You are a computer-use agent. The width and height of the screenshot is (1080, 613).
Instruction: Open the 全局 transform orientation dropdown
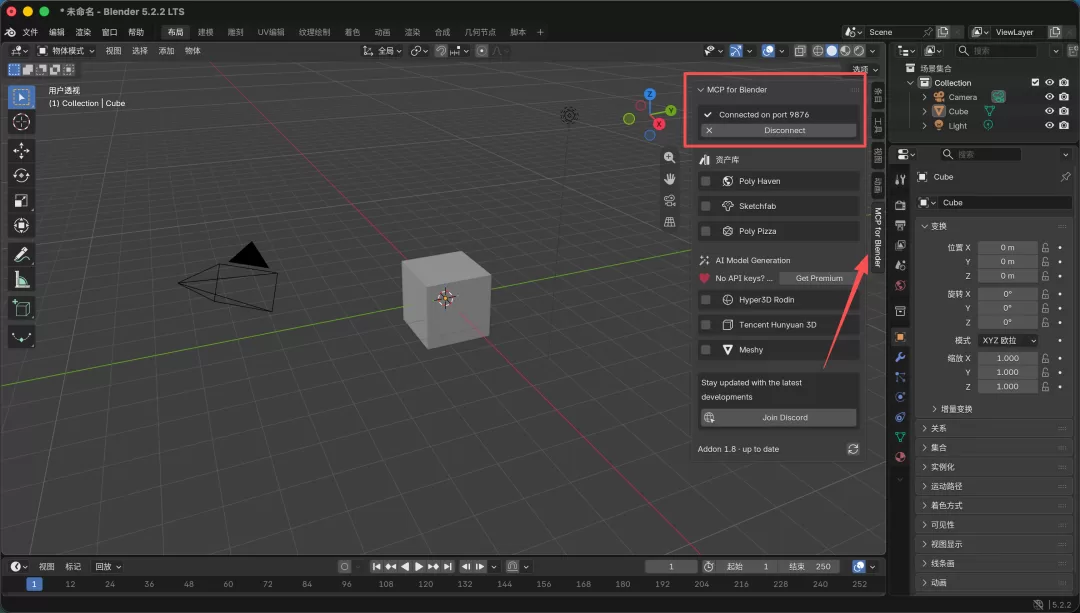coord(382,51)
